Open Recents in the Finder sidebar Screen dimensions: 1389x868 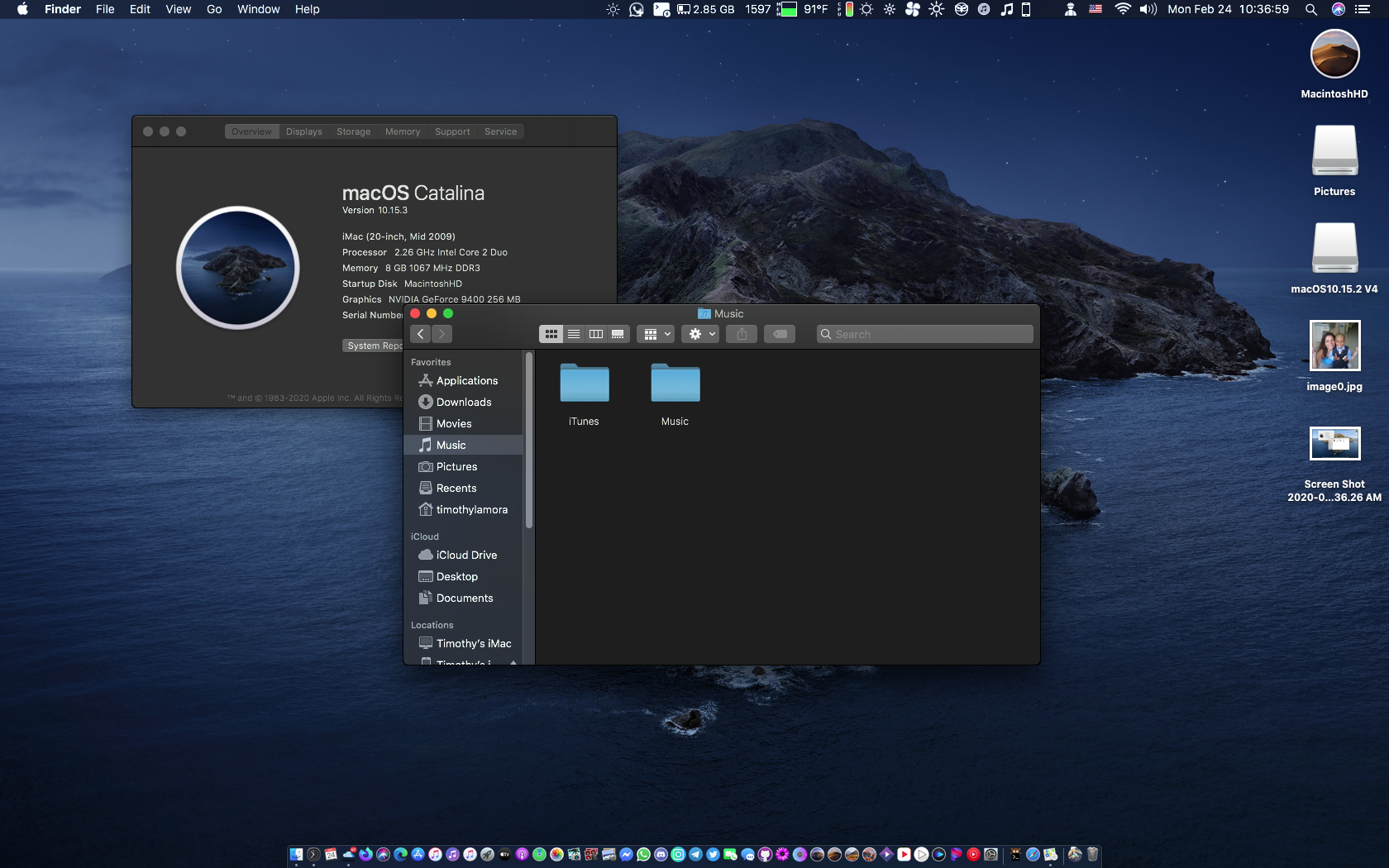click(x=463, y=488)
